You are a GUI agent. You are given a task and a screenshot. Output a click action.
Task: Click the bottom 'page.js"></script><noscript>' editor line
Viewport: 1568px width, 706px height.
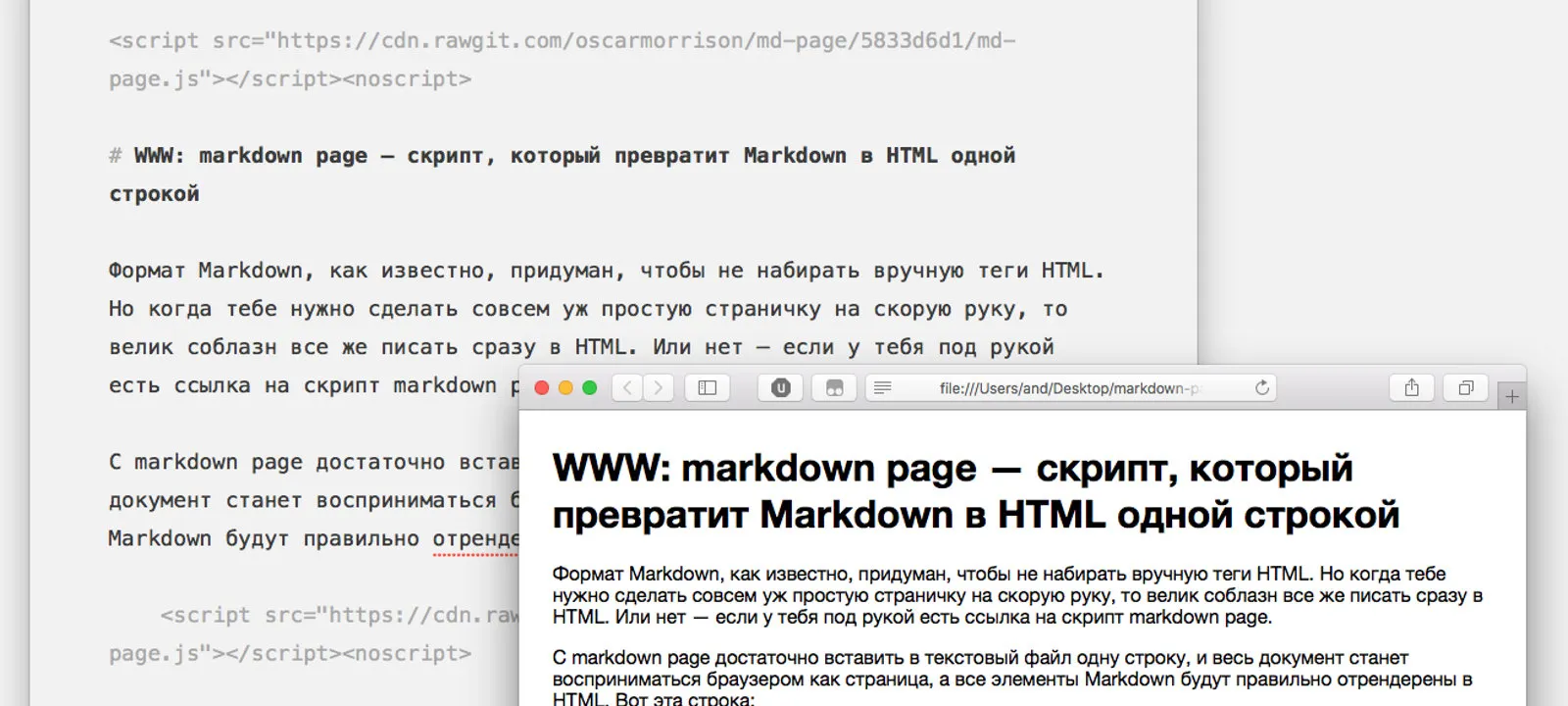pos(290,653)
